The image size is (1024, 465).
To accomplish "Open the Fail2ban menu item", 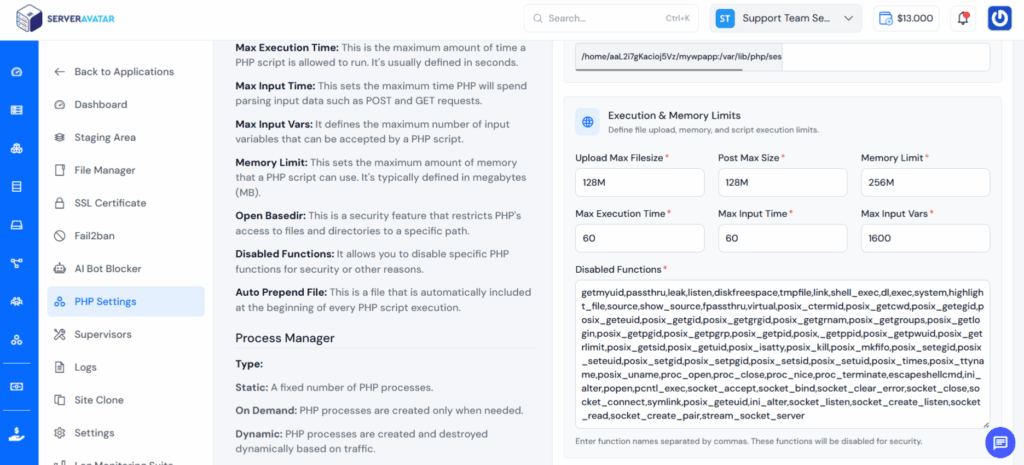I will coord(126,236).
